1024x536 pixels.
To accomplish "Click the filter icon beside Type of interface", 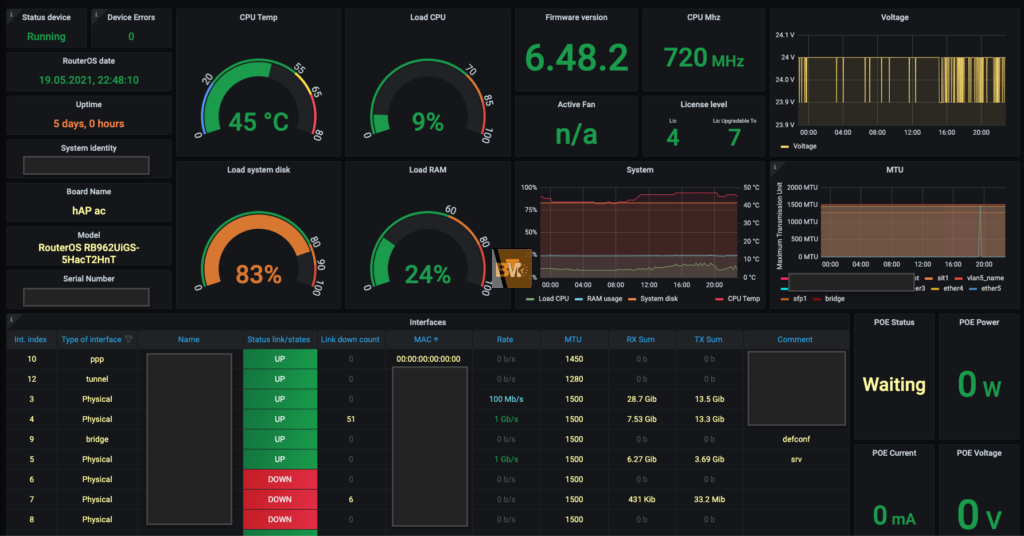I will (128, 339).
